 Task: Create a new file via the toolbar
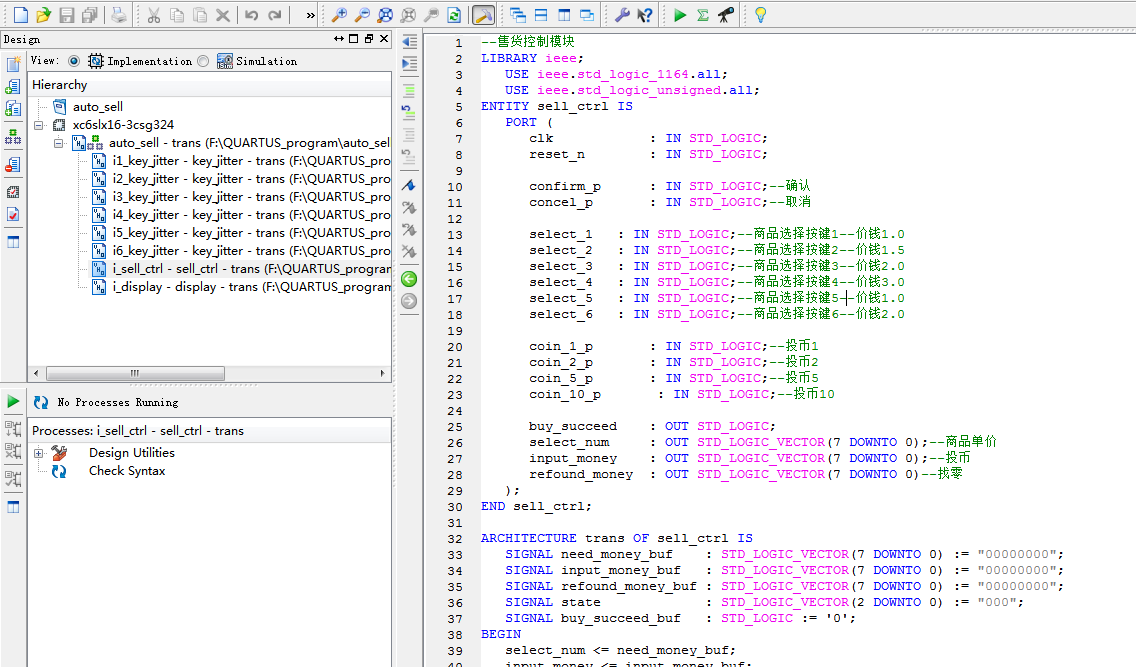click(x=21, y=14)
